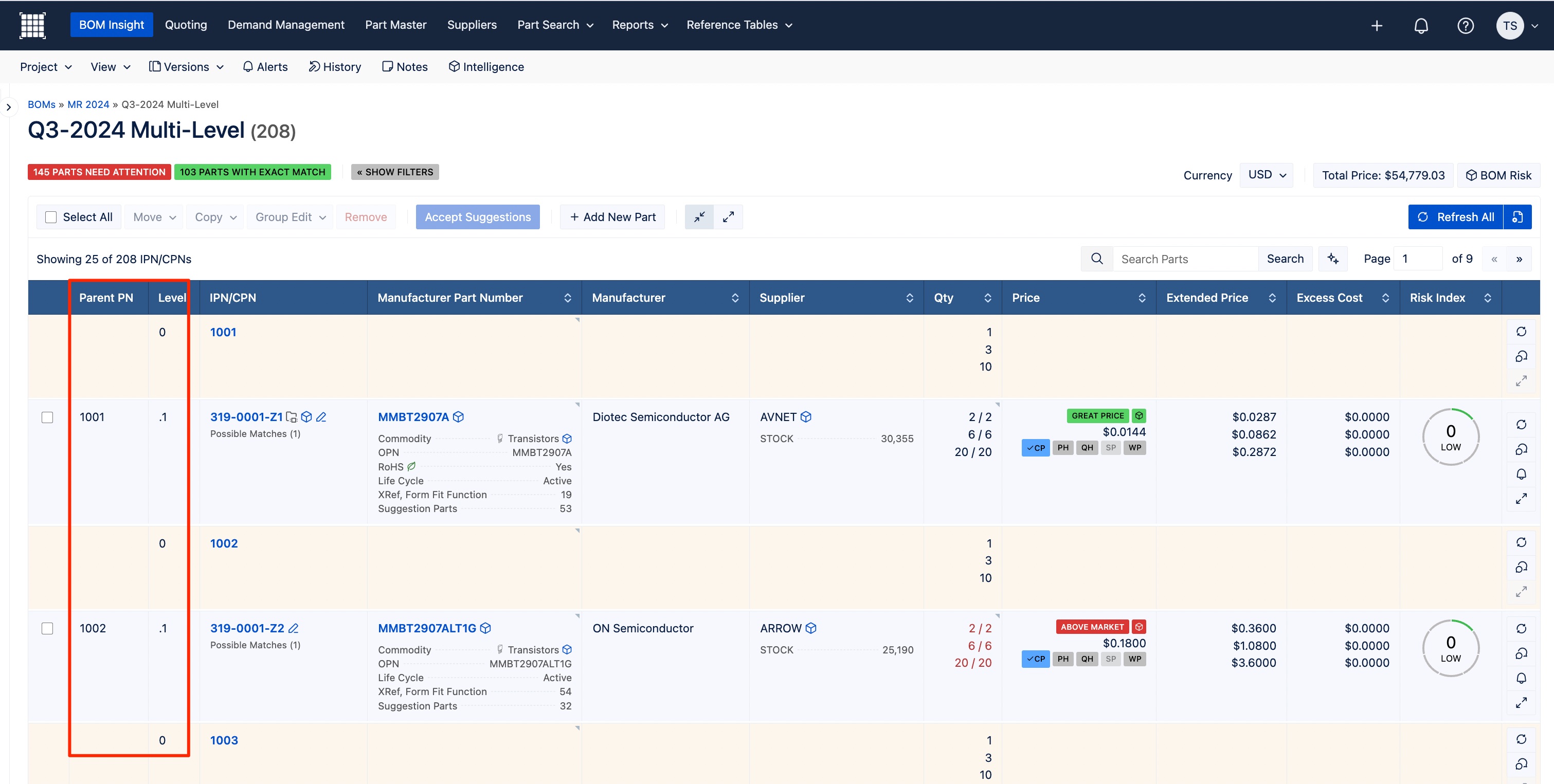Image resolution: width=1554 pixels, height=784 pixels.
Task: Click the Accept Suggestions button
Action: pos(478,217)
